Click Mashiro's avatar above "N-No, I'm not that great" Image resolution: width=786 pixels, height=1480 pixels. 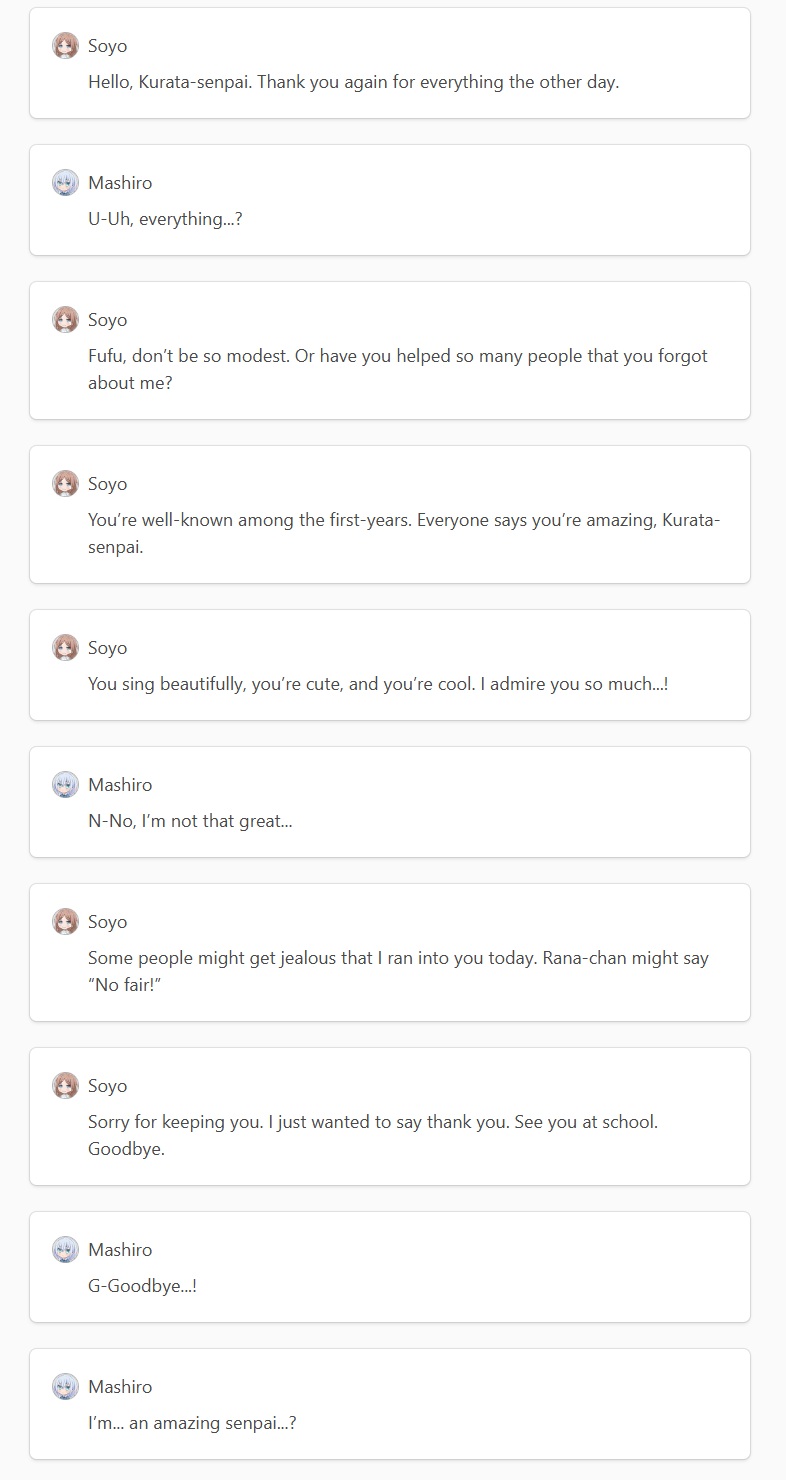pos(65,785)
